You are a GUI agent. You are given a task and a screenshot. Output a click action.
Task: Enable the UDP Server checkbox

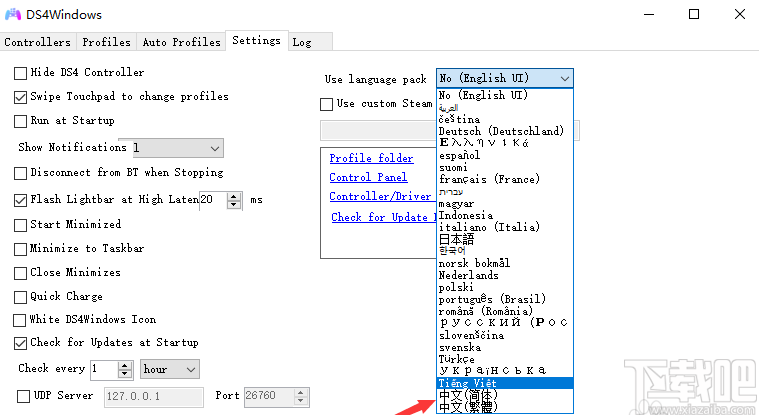23,396
